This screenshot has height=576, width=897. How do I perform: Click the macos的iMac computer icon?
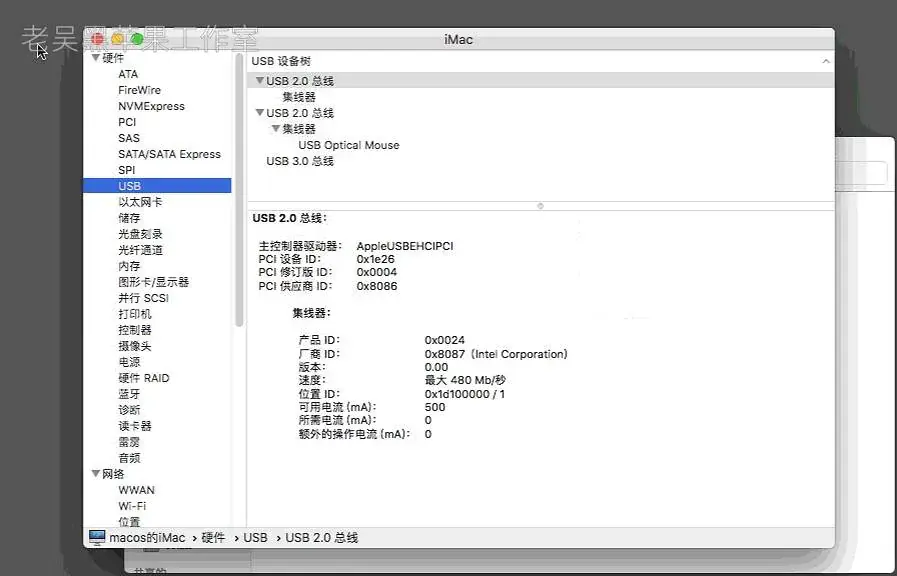click(x=97, y=538)
